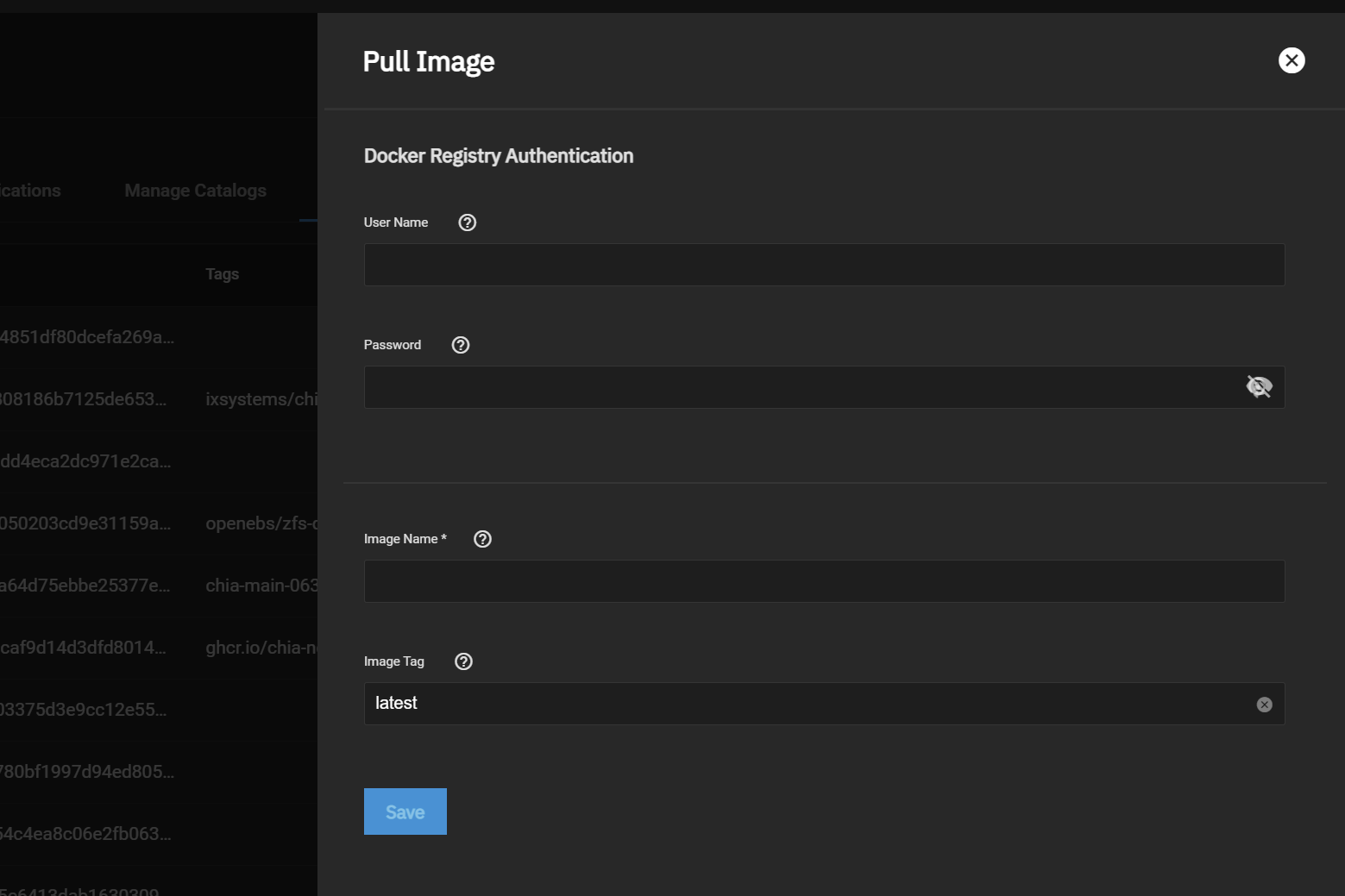
Task: Click the Save button
Action: (x=405, y=811)
